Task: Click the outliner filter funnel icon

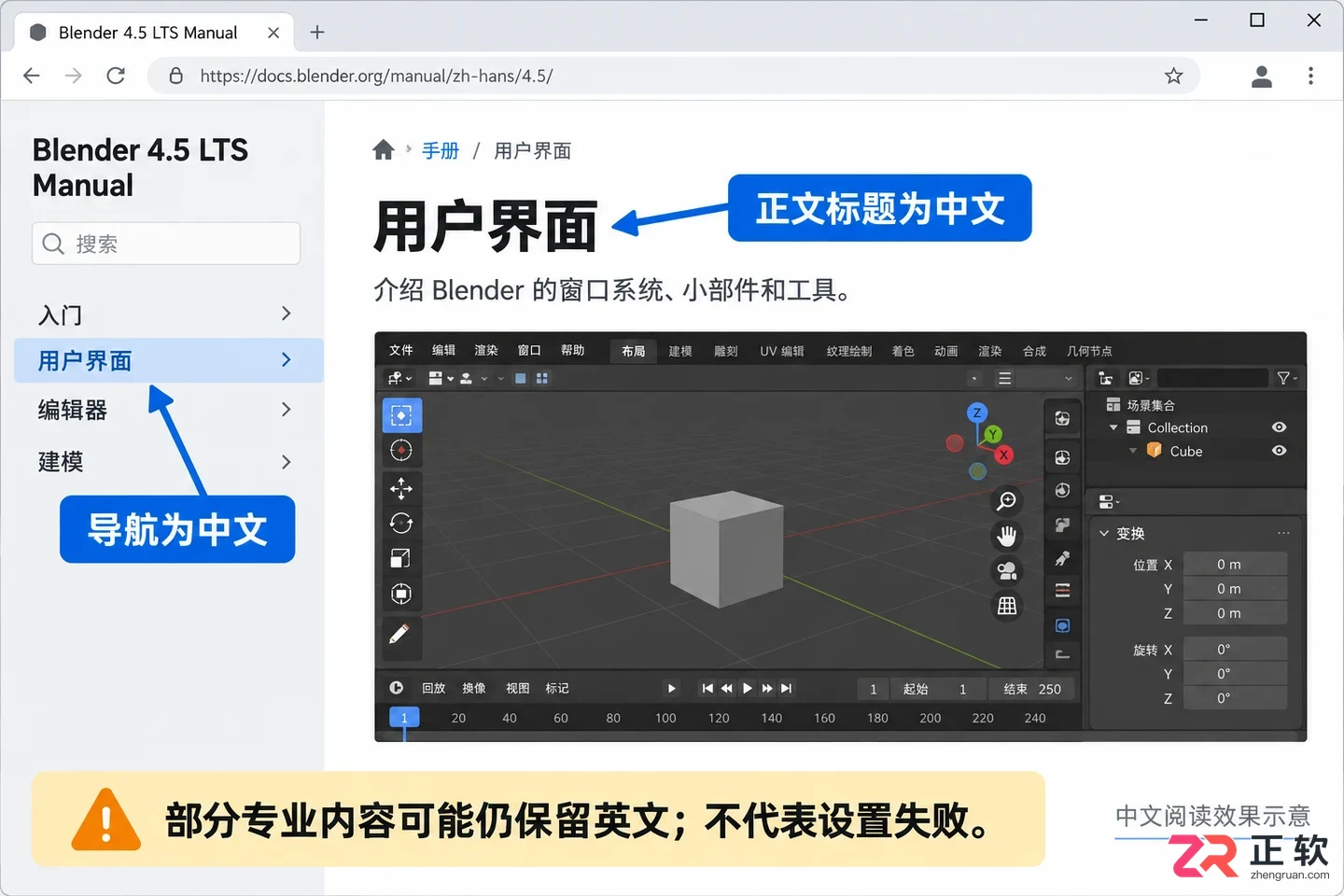Action: pos(1286,378)
